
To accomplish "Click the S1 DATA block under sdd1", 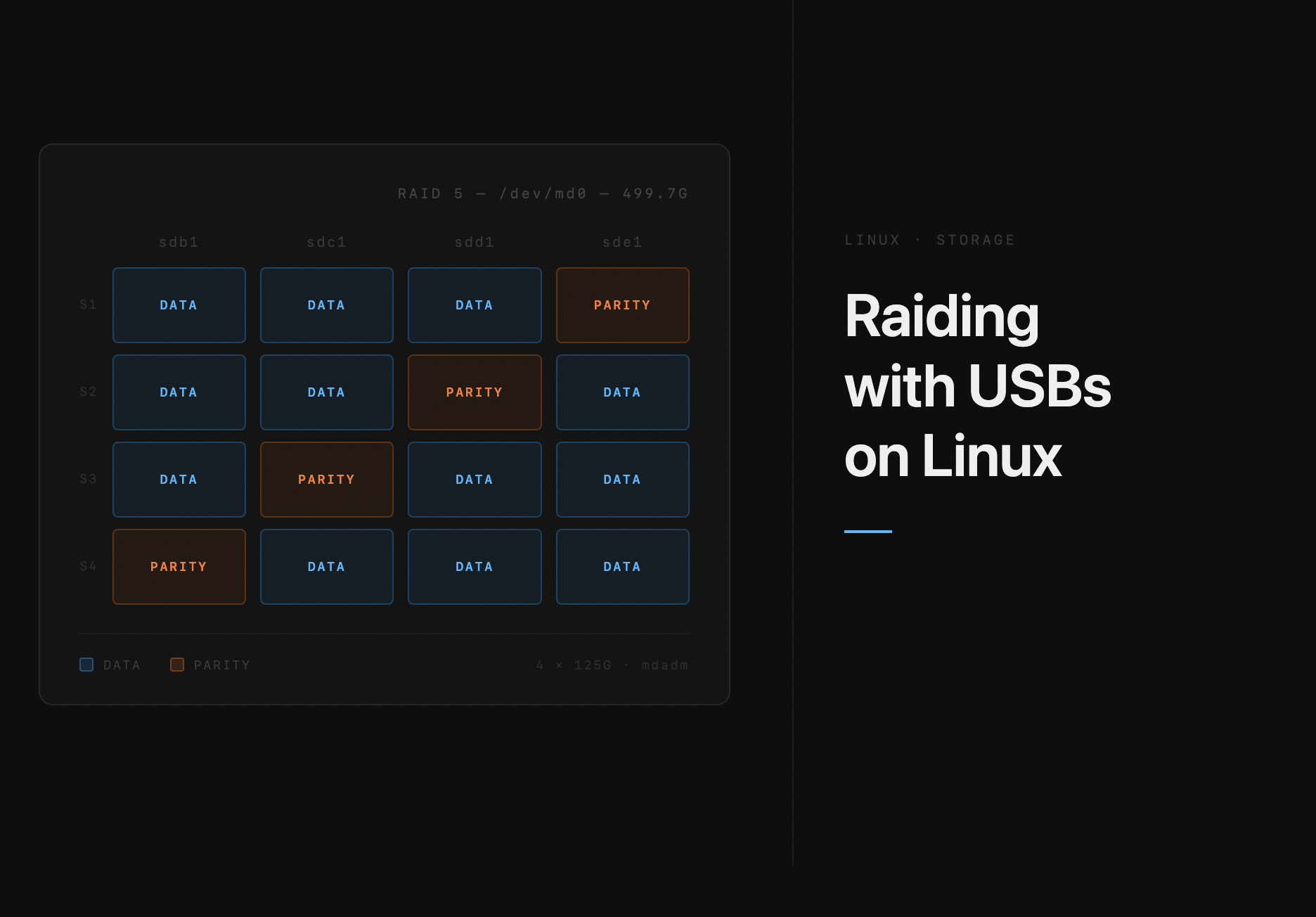I will (475, 305).
